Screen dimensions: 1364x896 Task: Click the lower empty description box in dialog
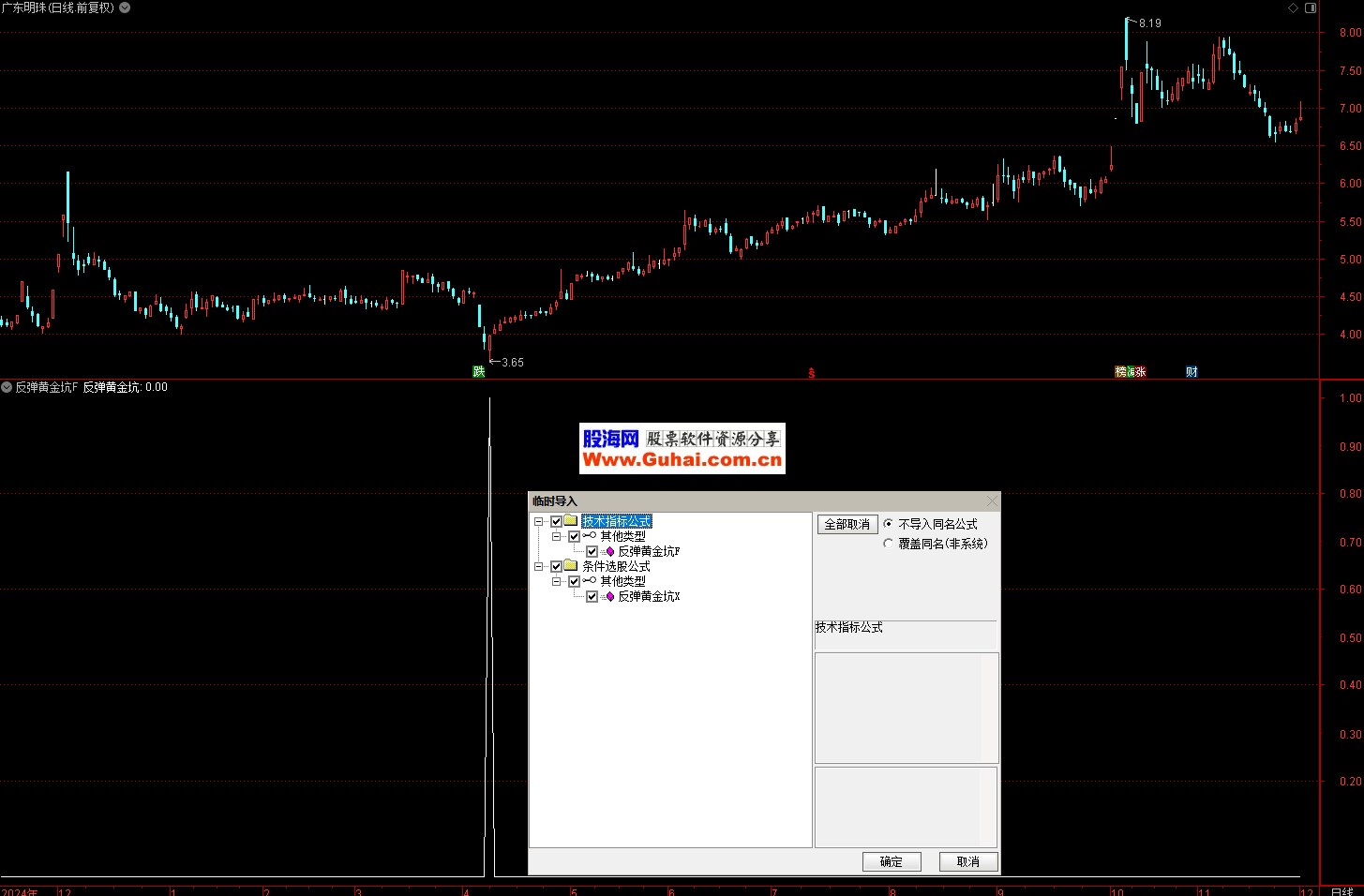point(907,807)
